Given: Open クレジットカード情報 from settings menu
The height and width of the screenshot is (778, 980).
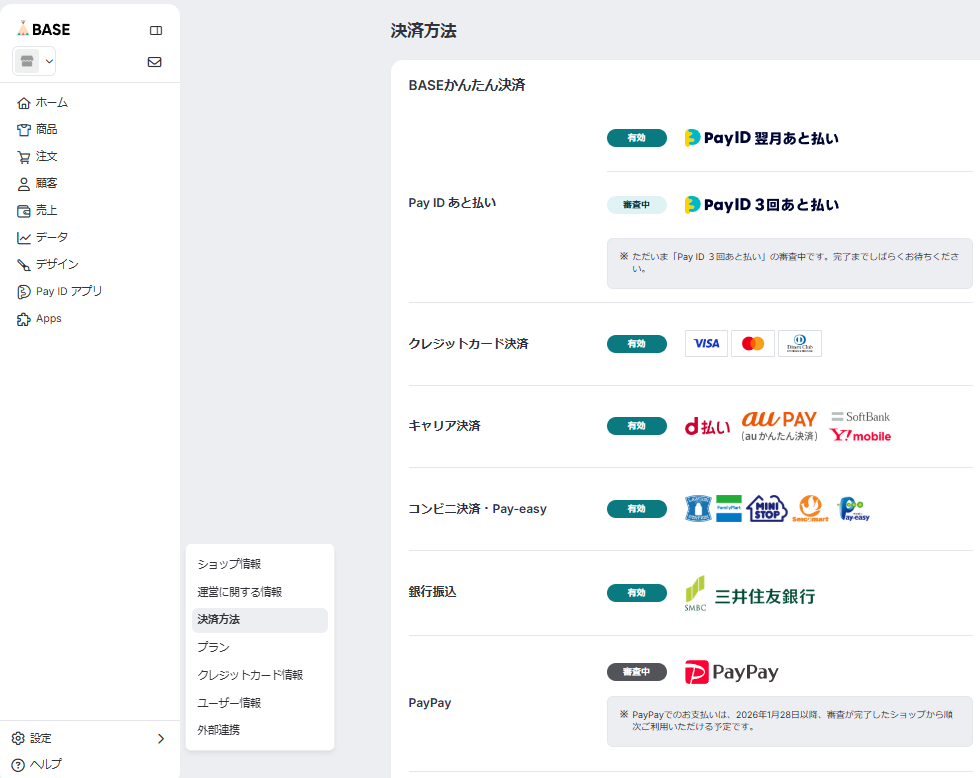Looking at the screenshot, I should [x=250, y=675].
